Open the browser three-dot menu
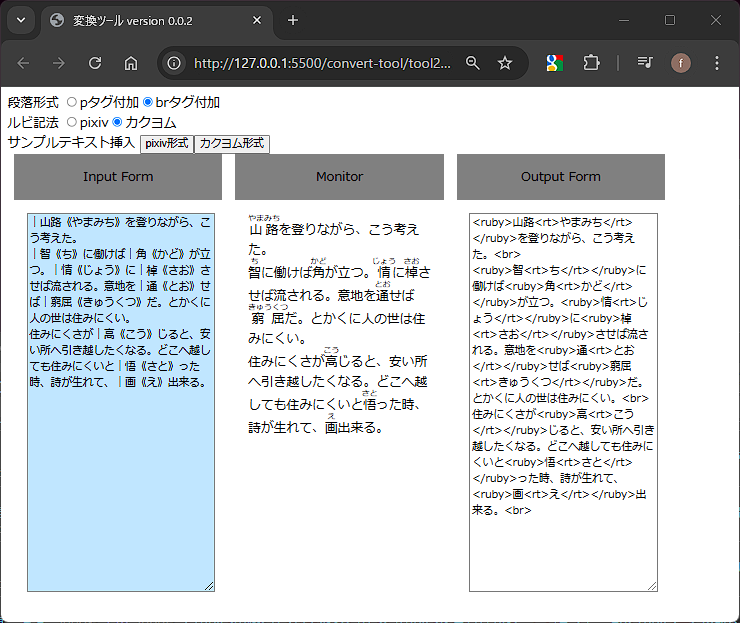740x623 pixels. pyautogui.click(x=716, y=63)
